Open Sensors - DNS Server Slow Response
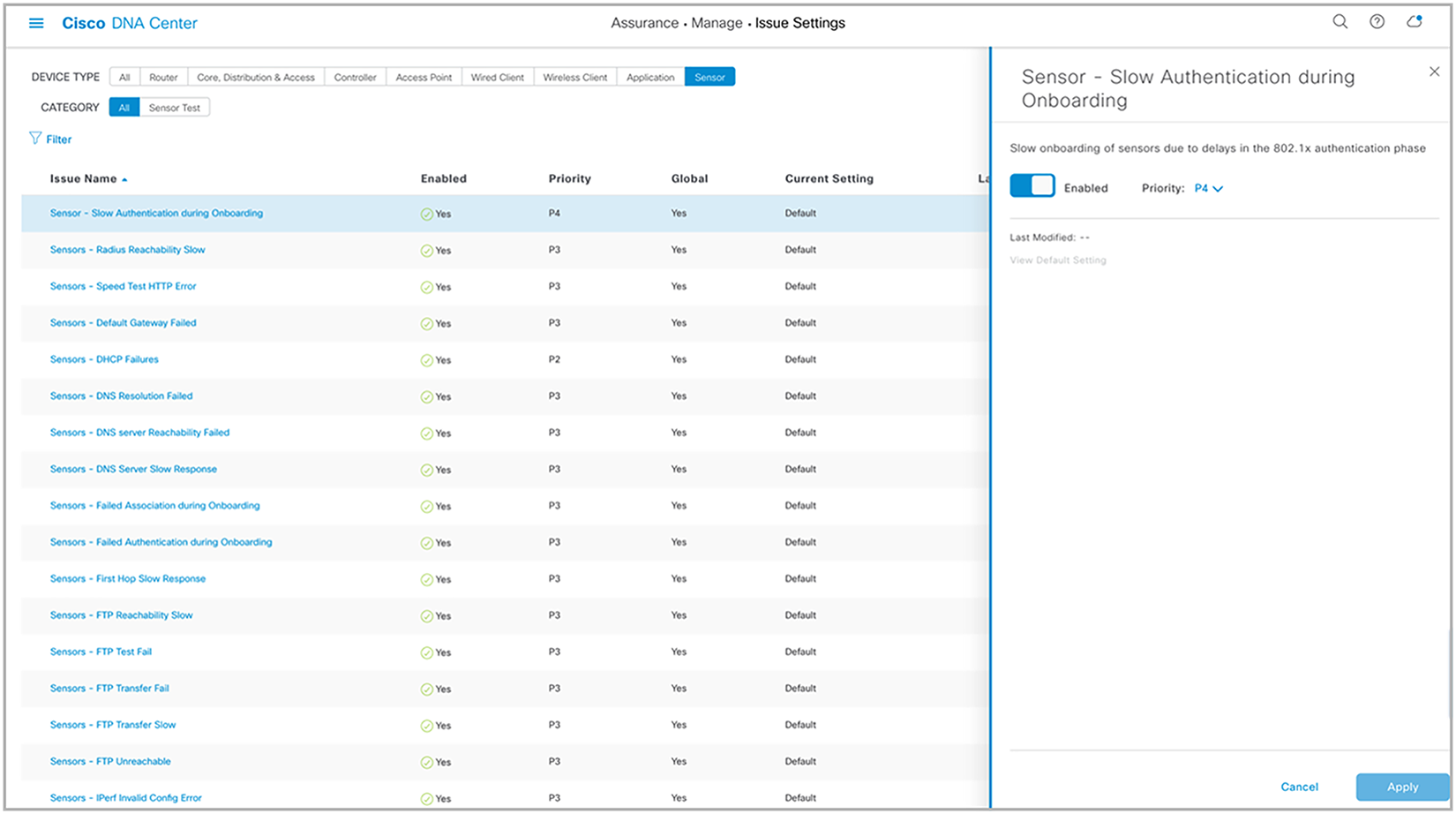The image size is (1456, 814). [133, 469]
